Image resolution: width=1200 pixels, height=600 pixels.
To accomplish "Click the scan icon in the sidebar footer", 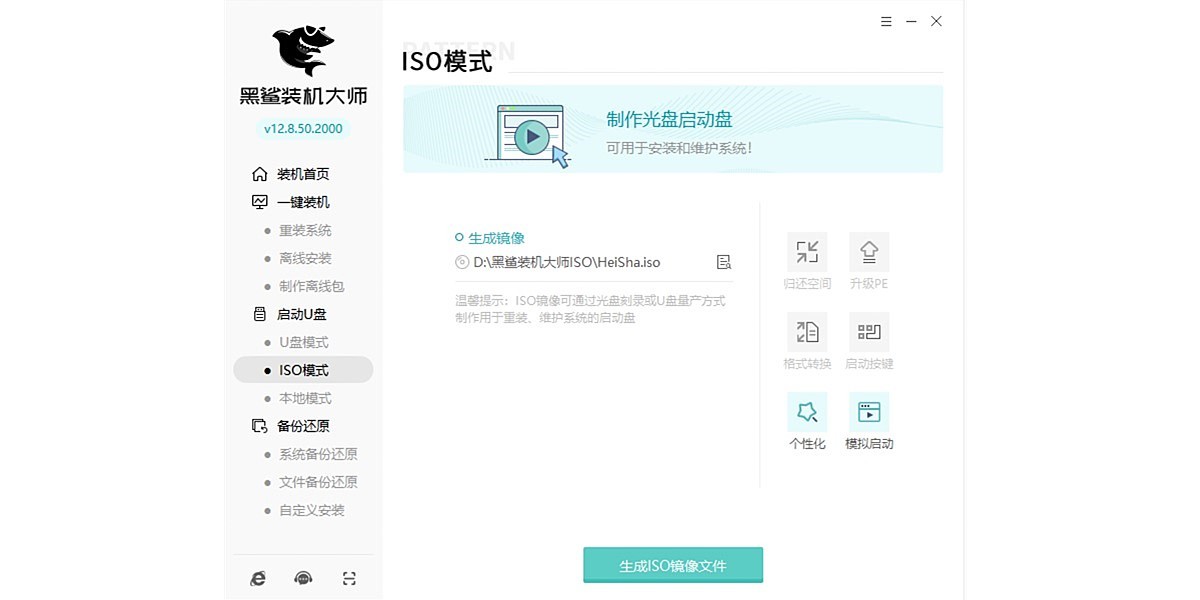I will click(349, 578).
